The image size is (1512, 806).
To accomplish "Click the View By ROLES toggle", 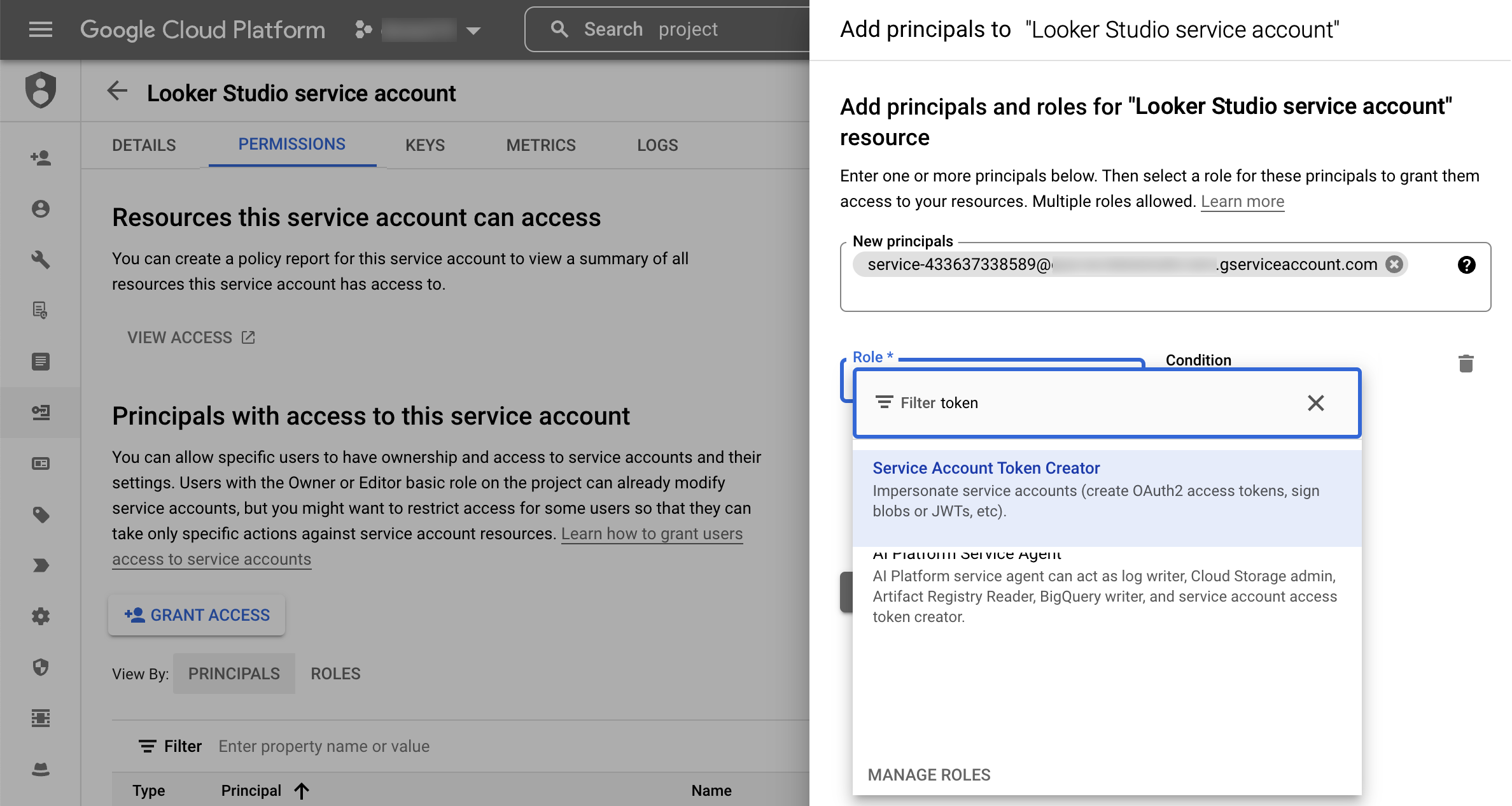I will click(336, 673).
